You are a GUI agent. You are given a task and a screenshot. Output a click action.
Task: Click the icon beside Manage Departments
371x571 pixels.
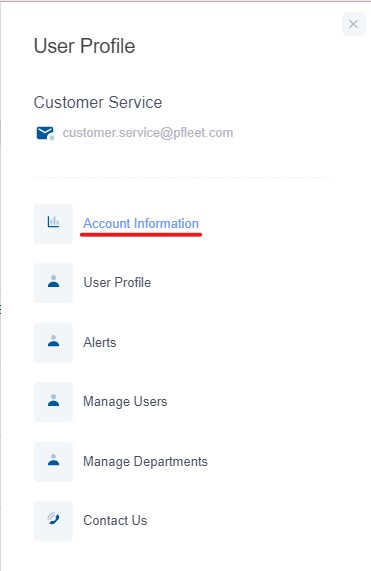(54, 462)
